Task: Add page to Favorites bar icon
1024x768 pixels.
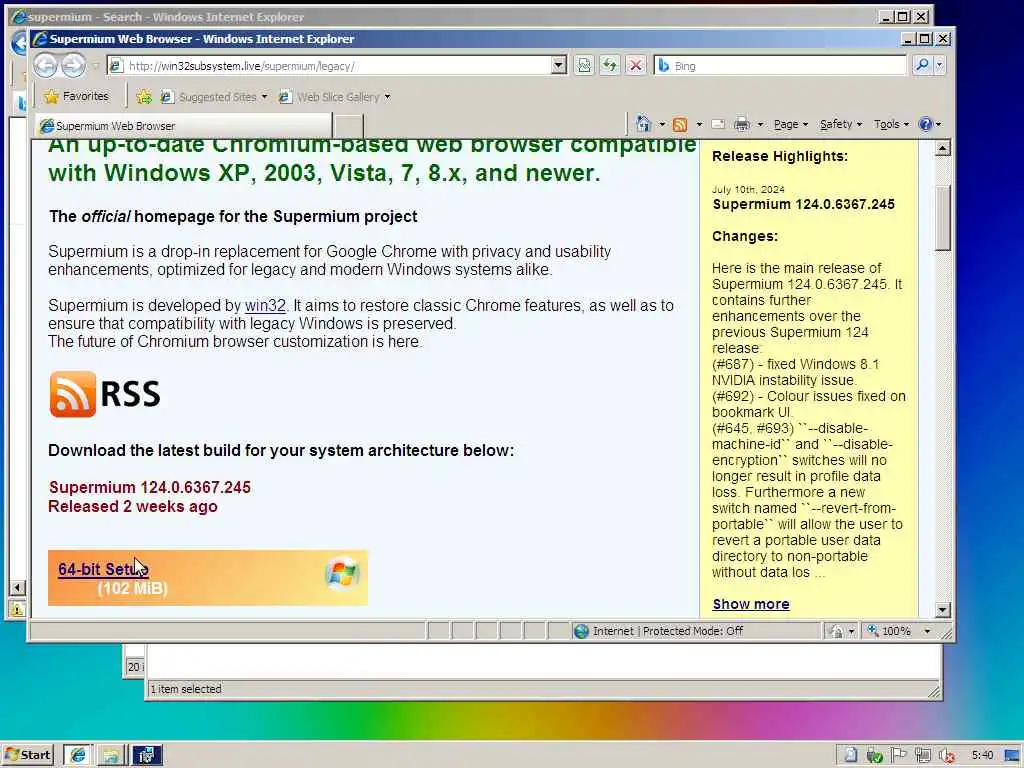Action: [144, 97]
